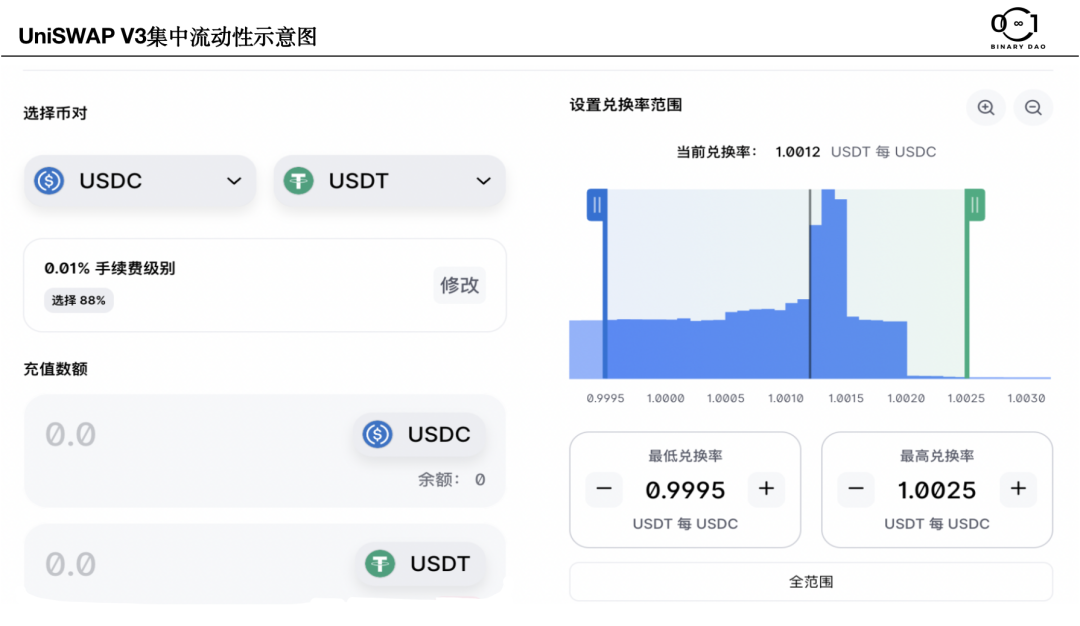Click the Binary DAO logo
Screen dimensions: 1080x626
(1014, 29)
